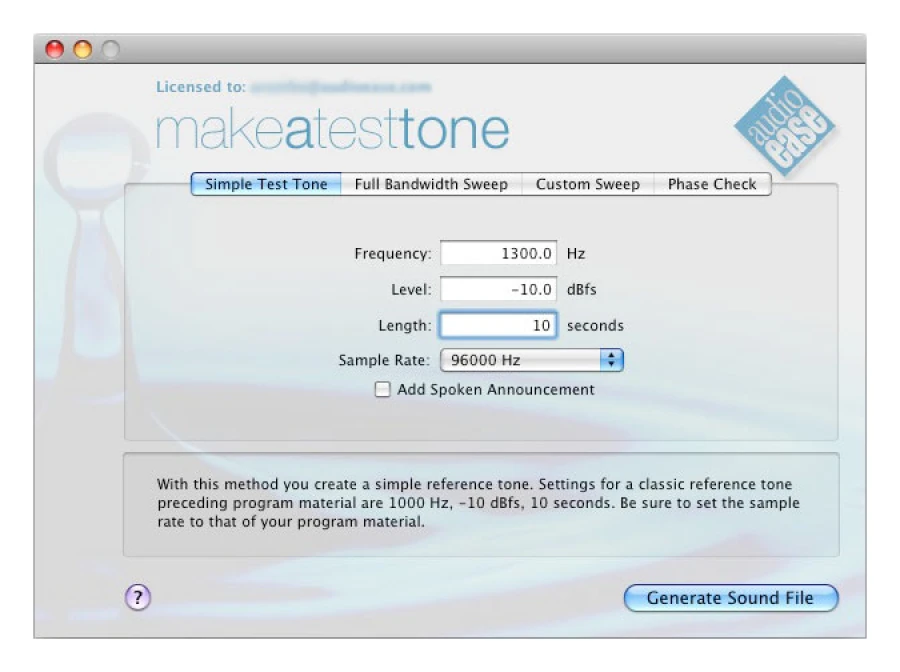This screenshot has height=672, width=900.
Task: Click the Audio Ease logo
Action: 785,126
